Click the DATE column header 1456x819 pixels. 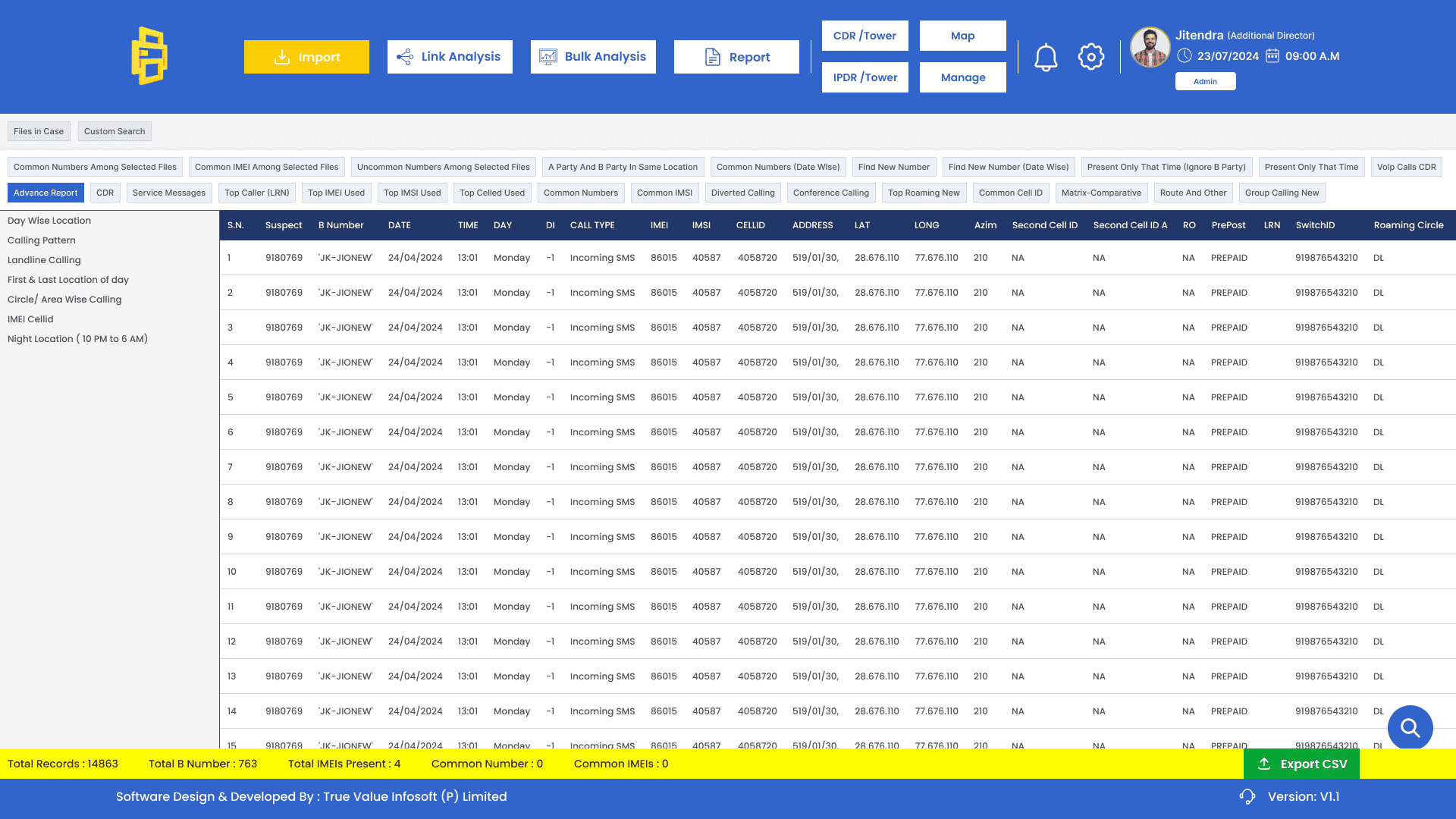click(400, 225)
